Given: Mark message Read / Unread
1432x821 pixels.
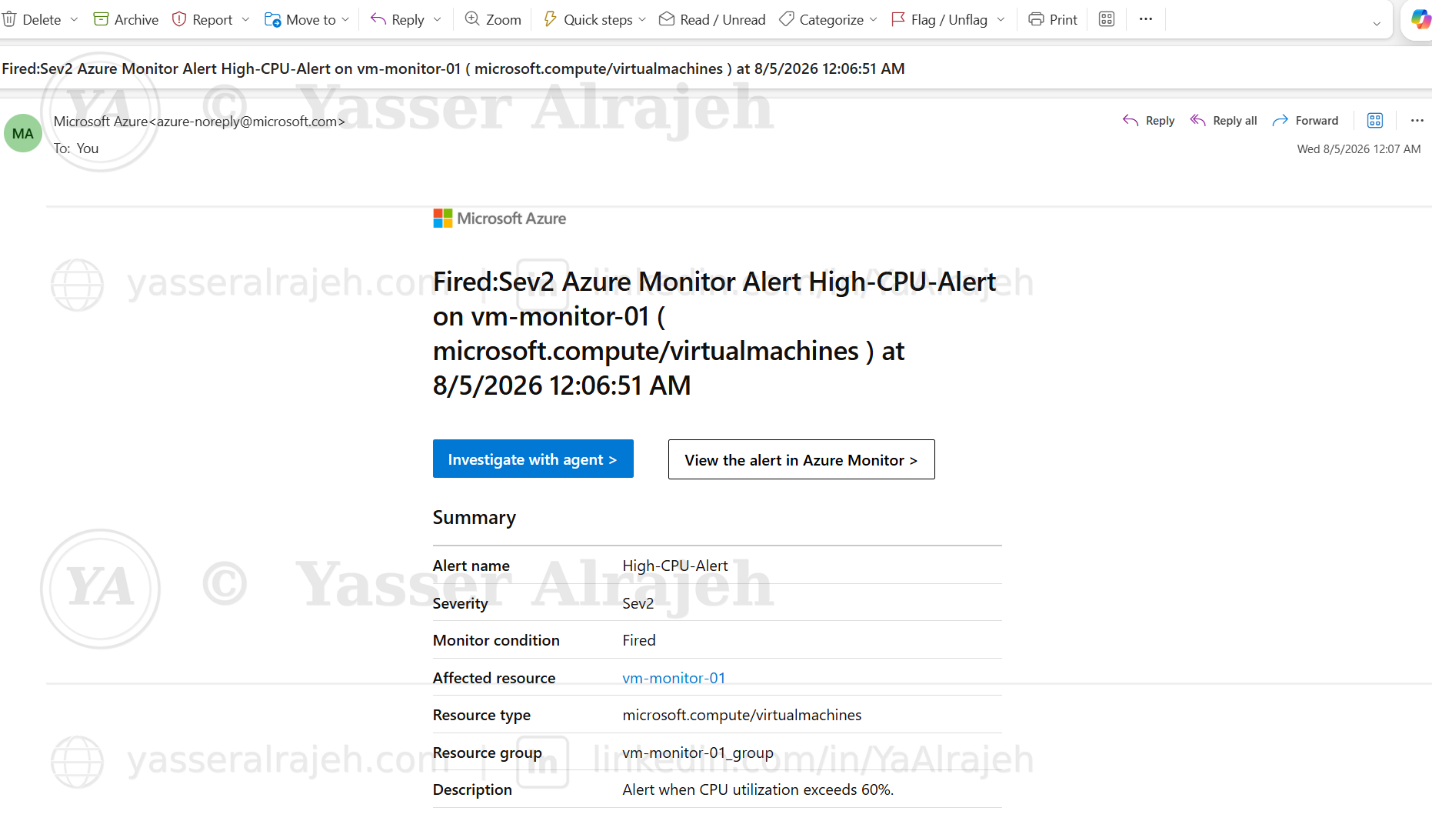Looking at the screenshot, I should pos(711,19).
